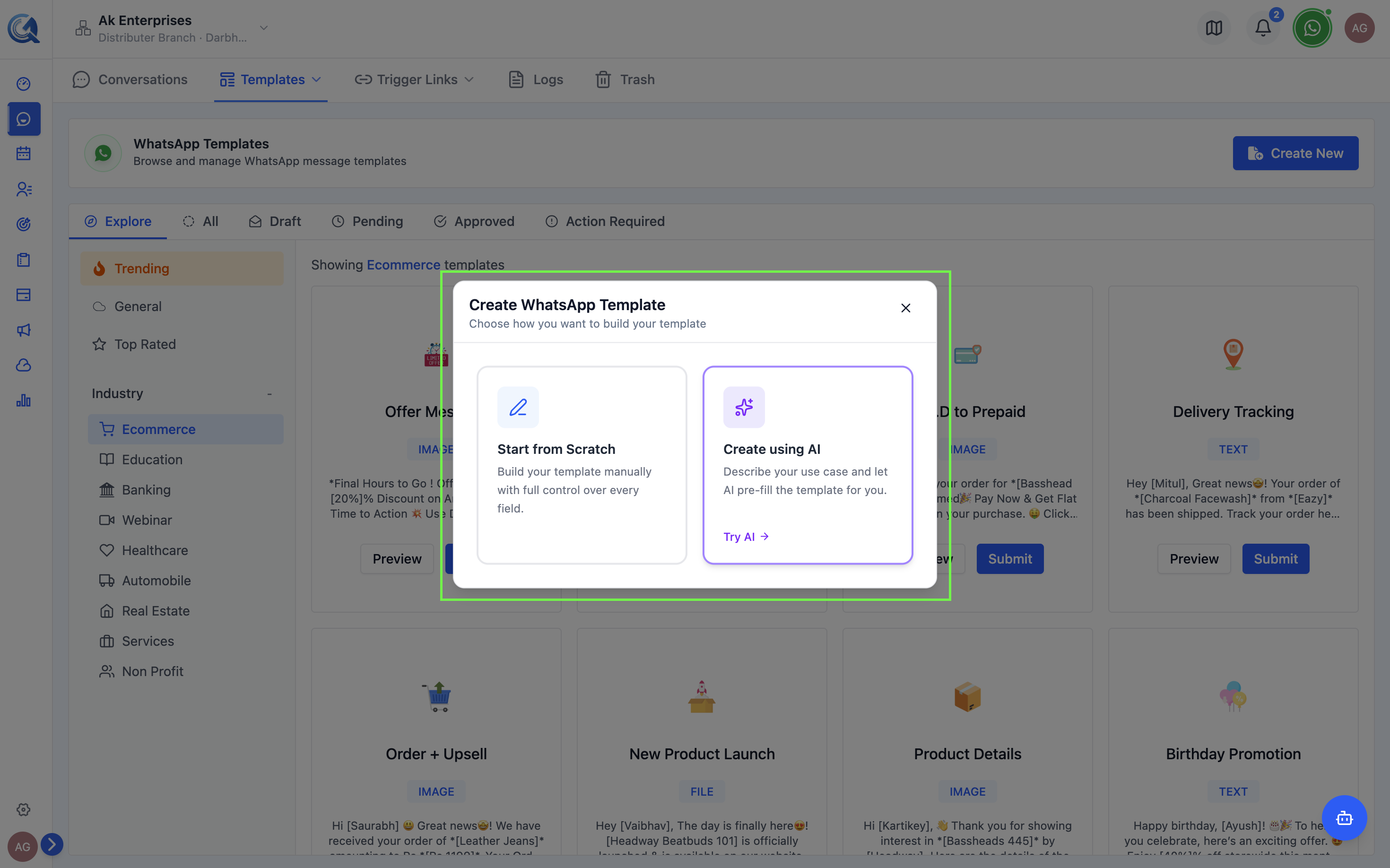Screen dimensions: 1390x868
Task: Open the notifications bell
Action: tap(1263, 27)
